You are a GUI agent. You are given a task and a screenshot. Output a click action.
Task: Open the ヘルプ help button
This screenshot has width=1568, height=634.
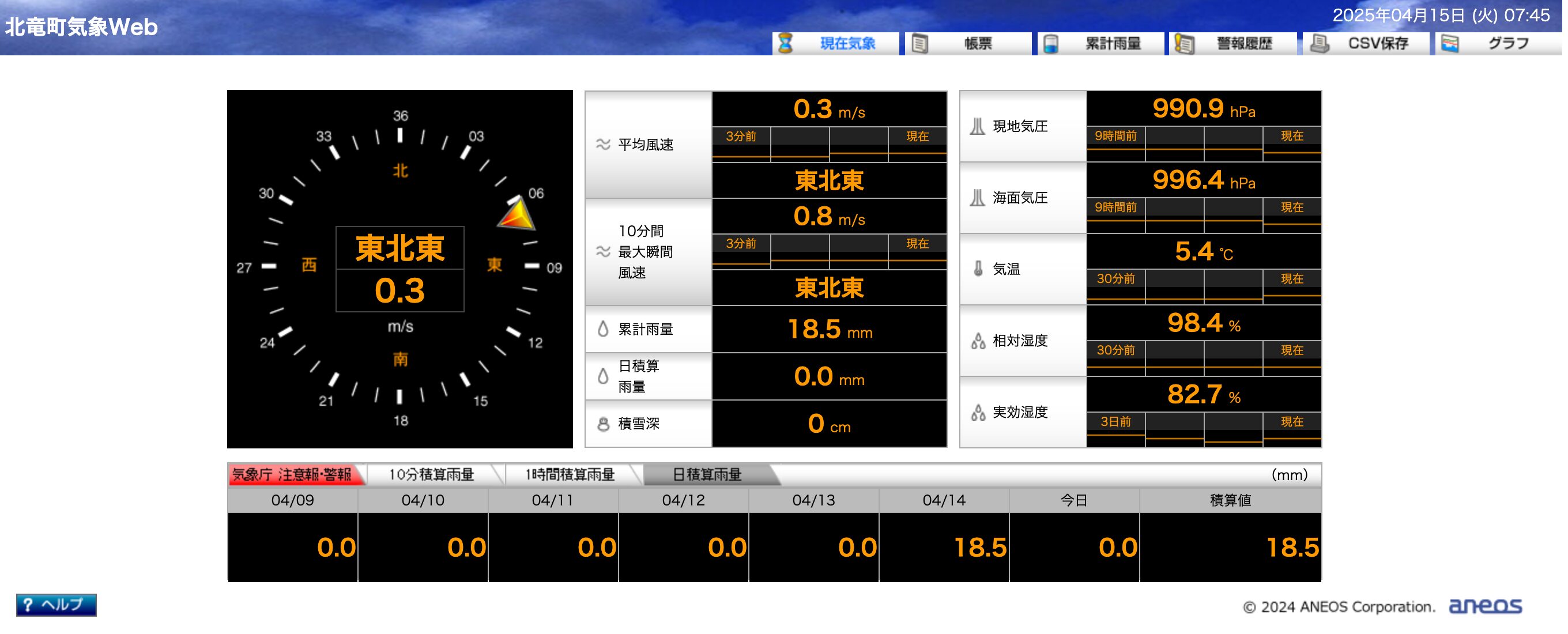click(58, 606)
